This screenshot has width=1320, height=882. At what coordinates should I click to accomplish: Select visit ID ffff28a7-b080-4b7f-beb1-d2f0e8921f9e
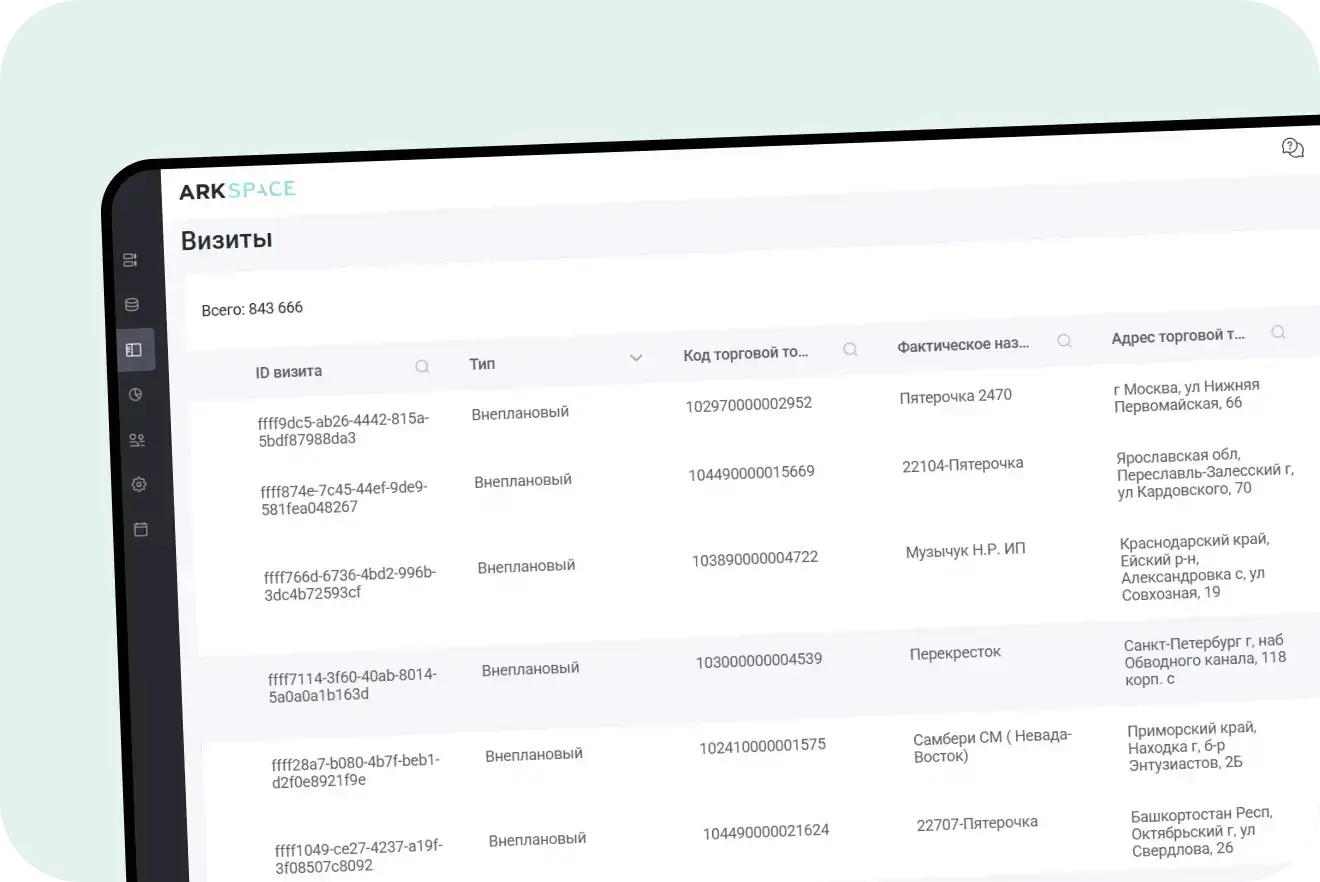point(355,770)
